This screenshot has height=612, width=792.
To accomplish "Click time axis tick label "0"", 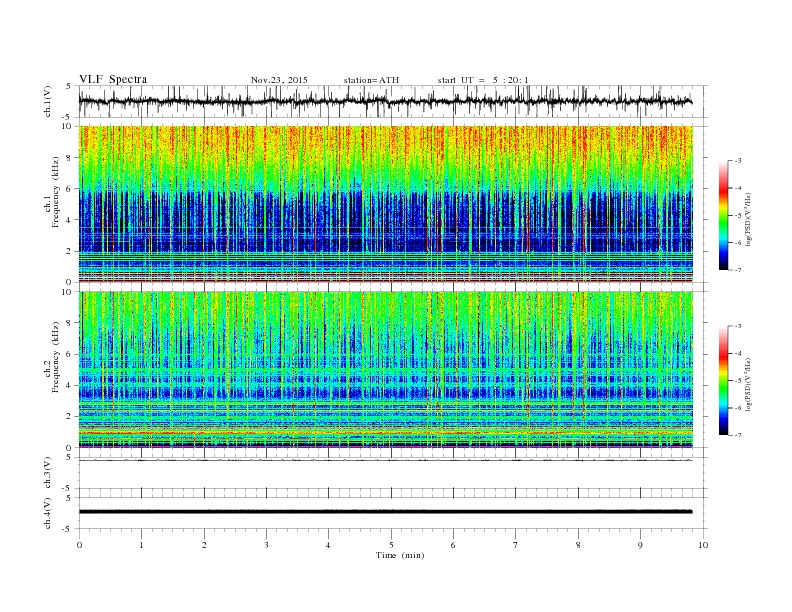I will 79,545.
